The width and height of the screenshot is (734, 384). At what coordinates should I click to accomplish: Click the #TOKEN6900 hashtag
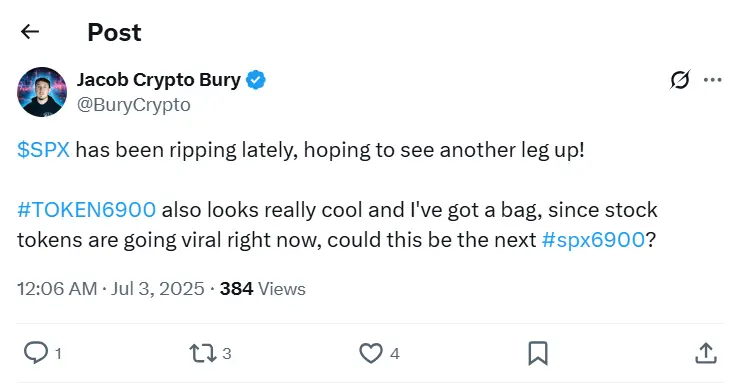tap(86, 210)
